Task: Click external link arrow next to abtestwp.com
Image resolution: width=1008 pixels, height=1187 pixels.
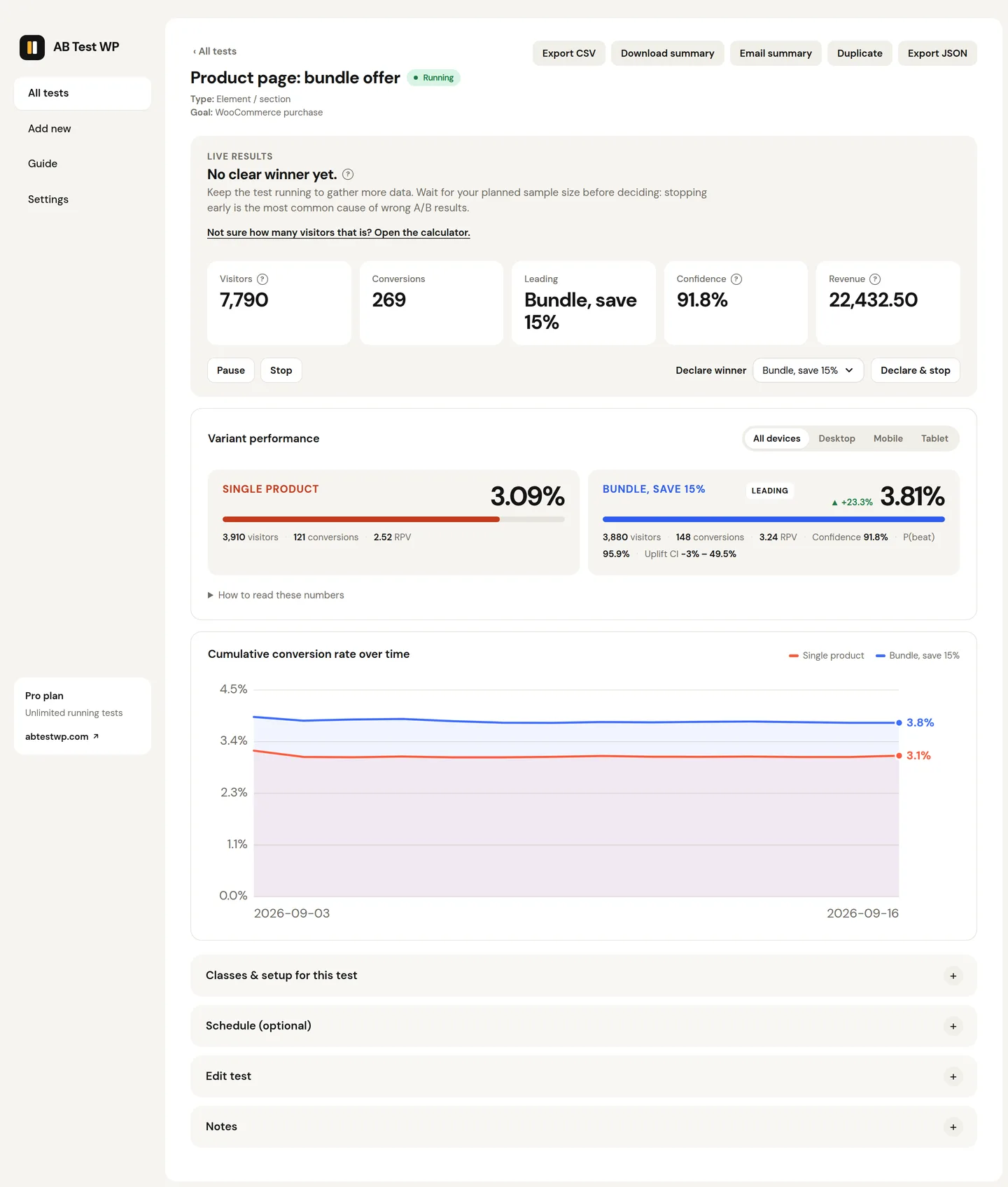Action: pos(96,736)
